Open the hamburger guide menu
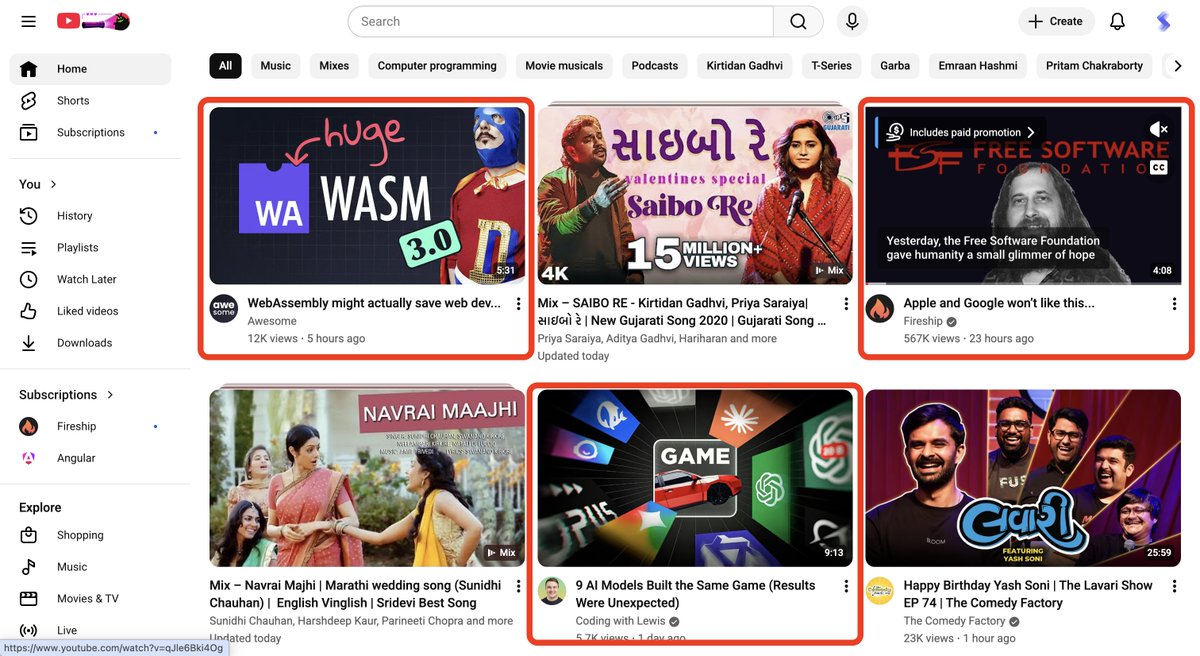The image size is (1200, 656). 28,21
